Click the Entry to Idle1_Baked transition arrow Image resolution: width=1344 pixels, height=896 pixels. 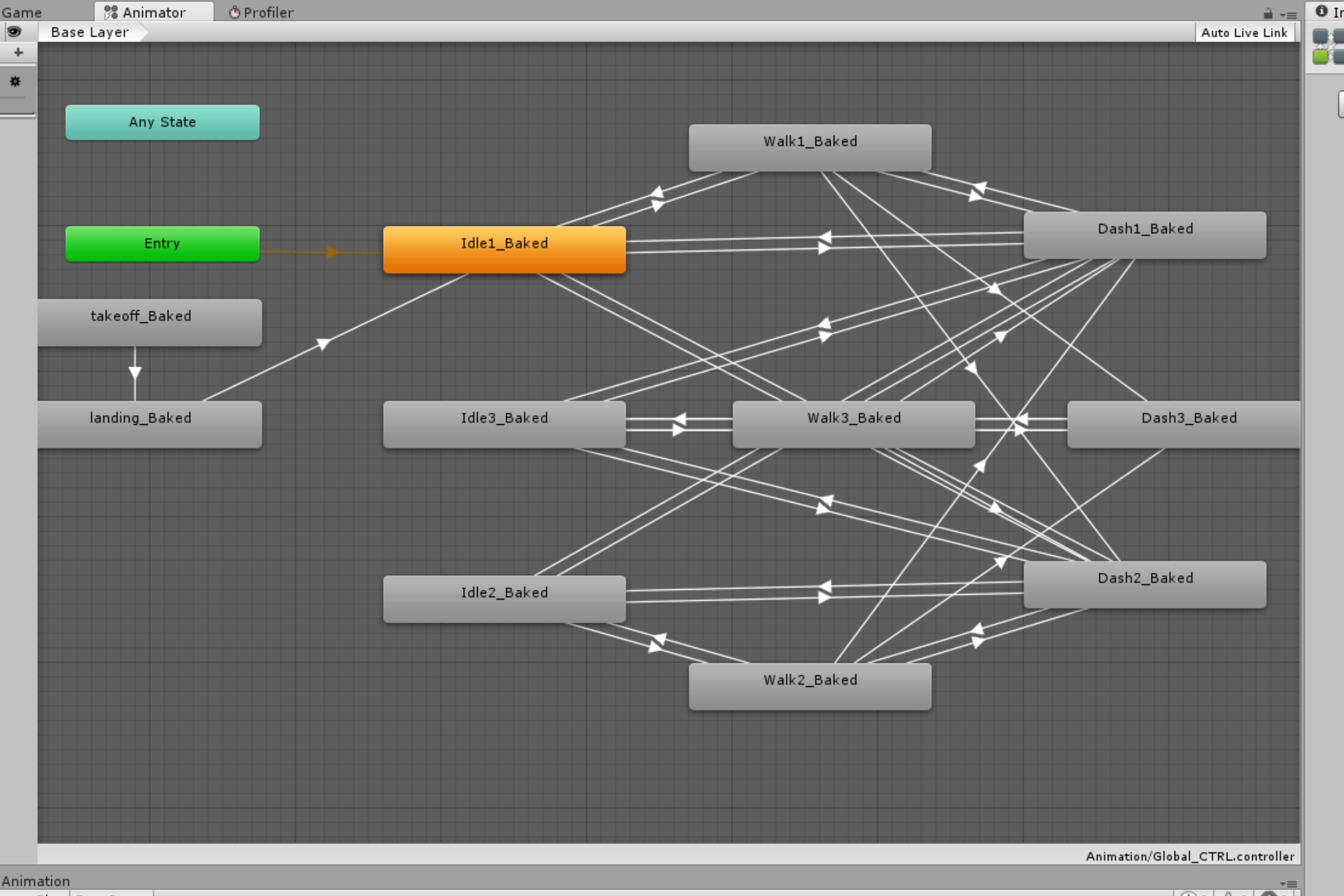pos(333,252)
